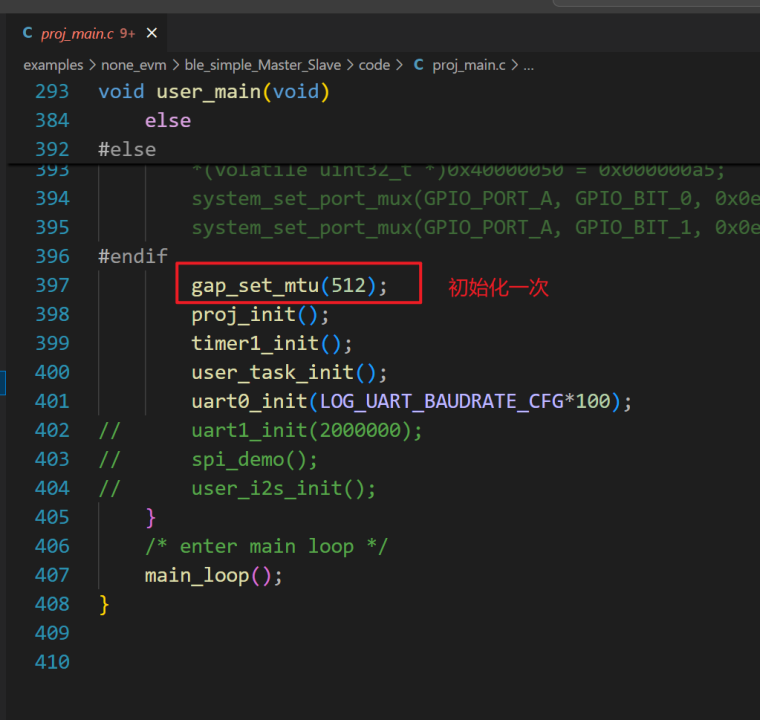Click the proj_main.c breadcrumb file name
This screenshot has height=720, width=760.
[x=470, y=64]
